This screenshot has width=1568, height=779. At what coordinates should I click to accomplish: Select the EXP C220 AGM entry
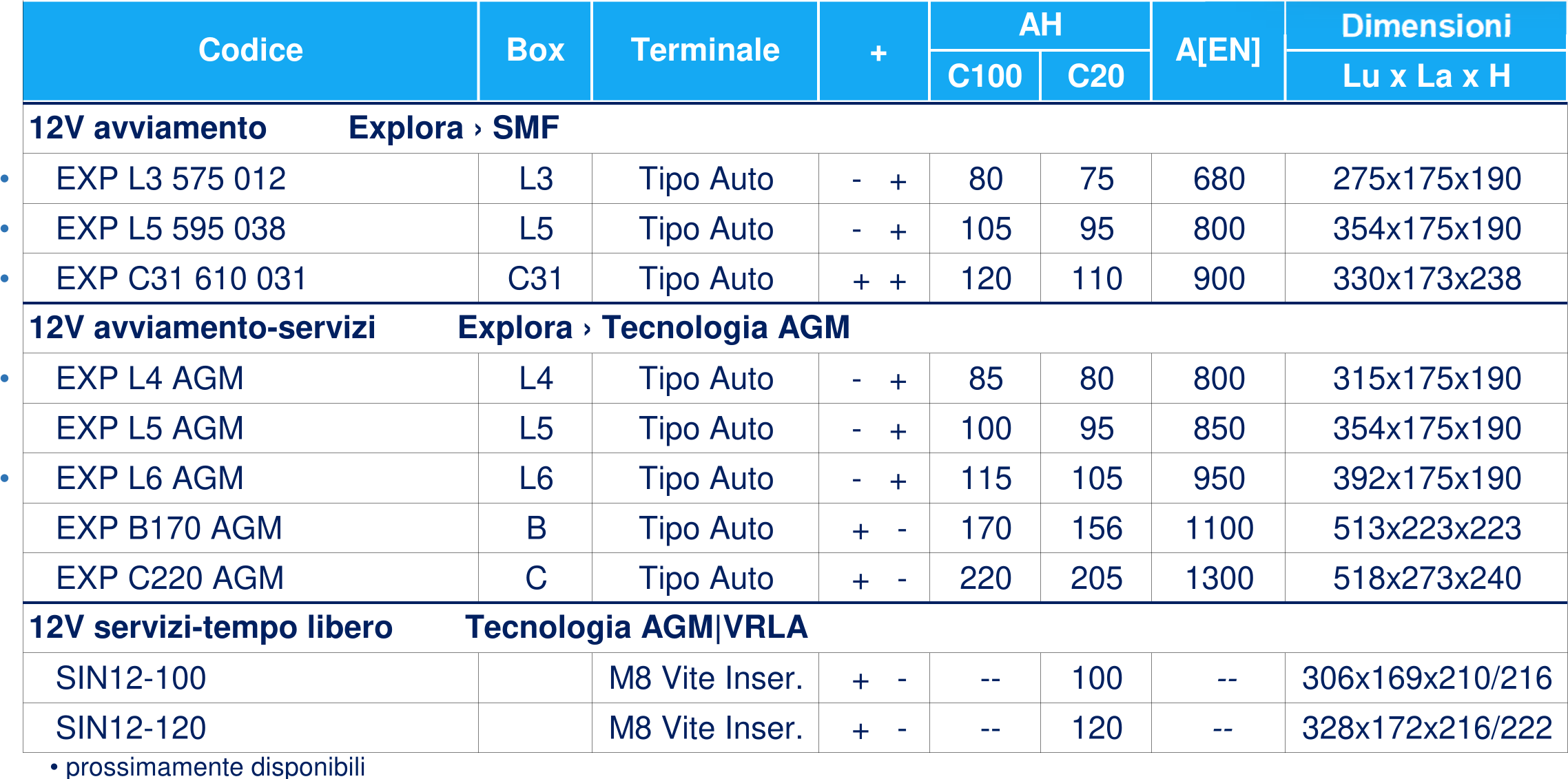click(170, 578)
